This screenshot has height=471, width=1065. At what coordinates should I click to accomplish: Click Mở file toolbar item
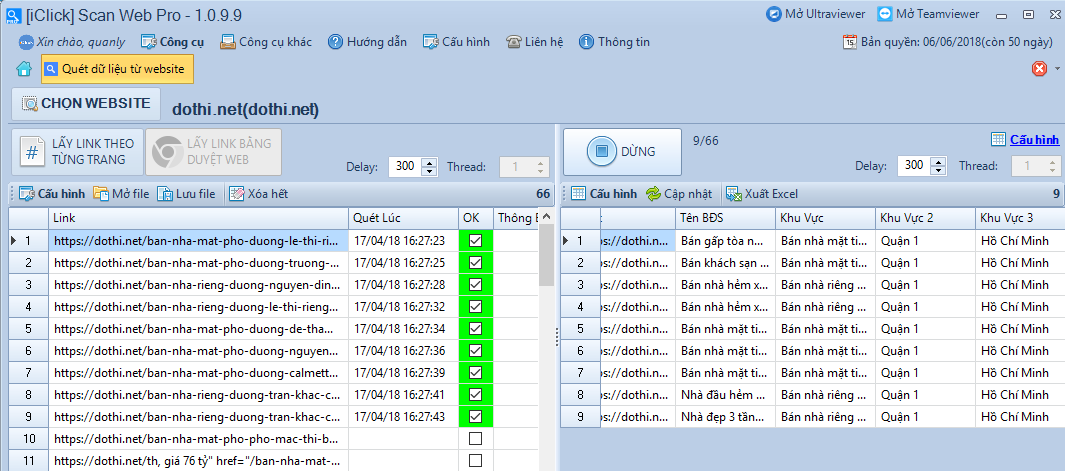point(121,194)
